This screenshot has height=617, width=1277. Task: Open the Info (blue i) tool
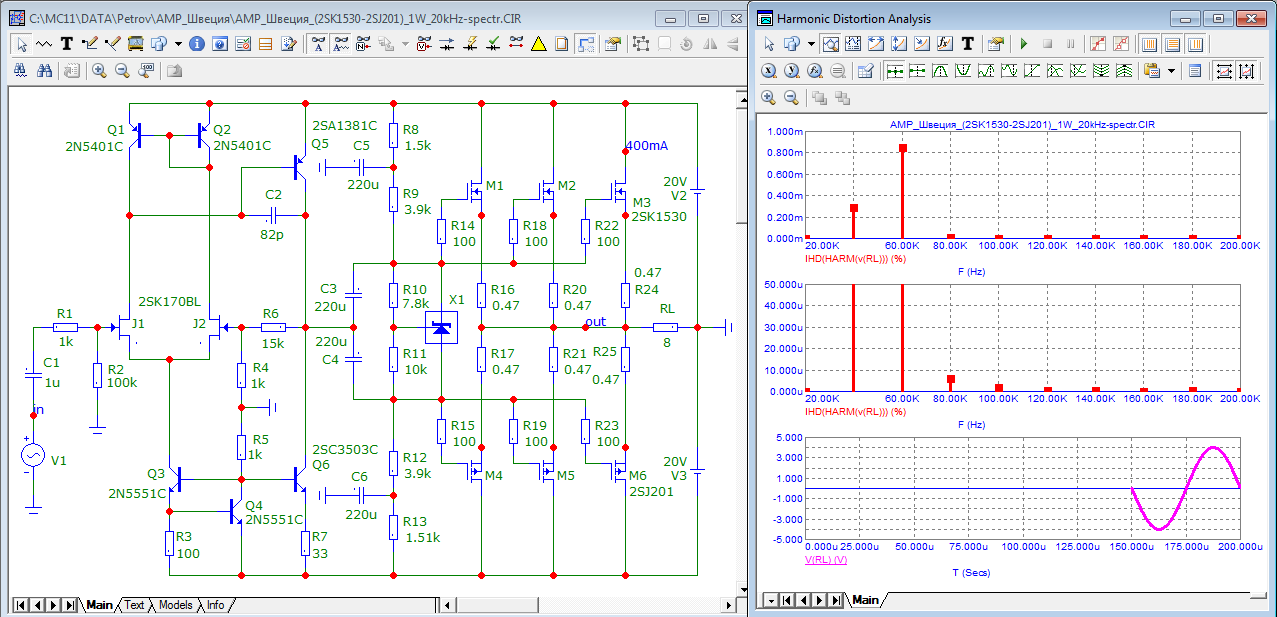click(x=196, y=44)
